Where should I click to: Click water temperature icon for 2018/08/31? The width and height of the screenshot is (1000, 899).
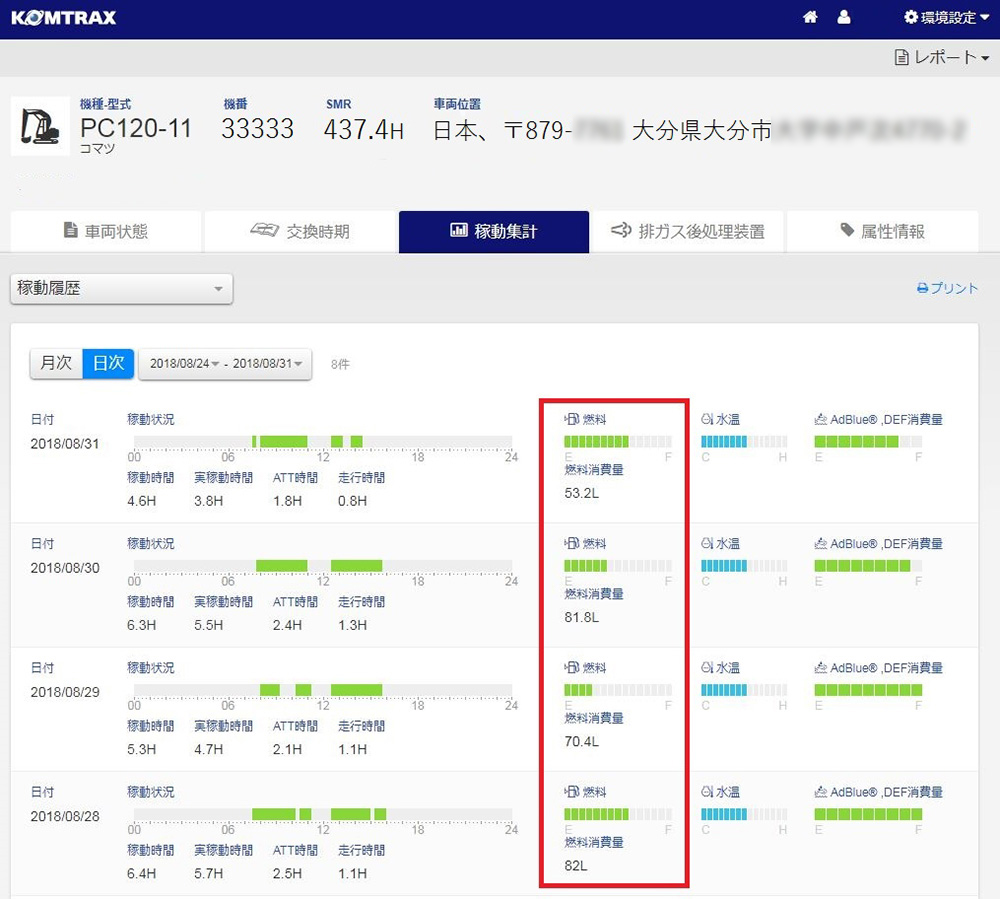pos(708,420)
